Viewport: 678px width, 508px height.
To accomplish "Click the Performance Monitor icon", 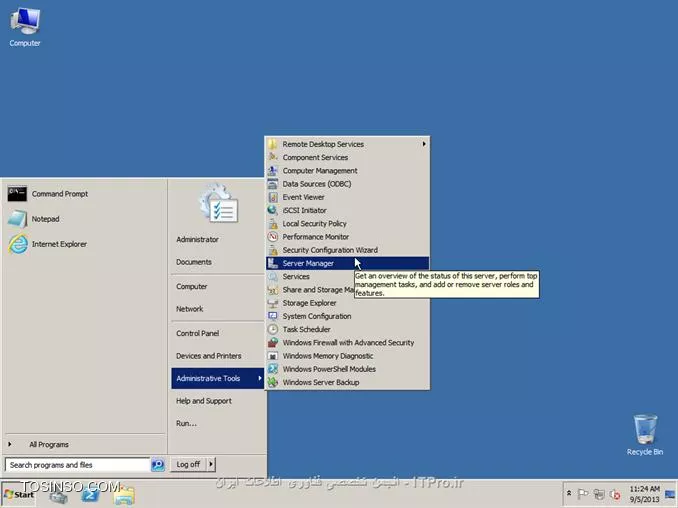I will pos(273,237).
